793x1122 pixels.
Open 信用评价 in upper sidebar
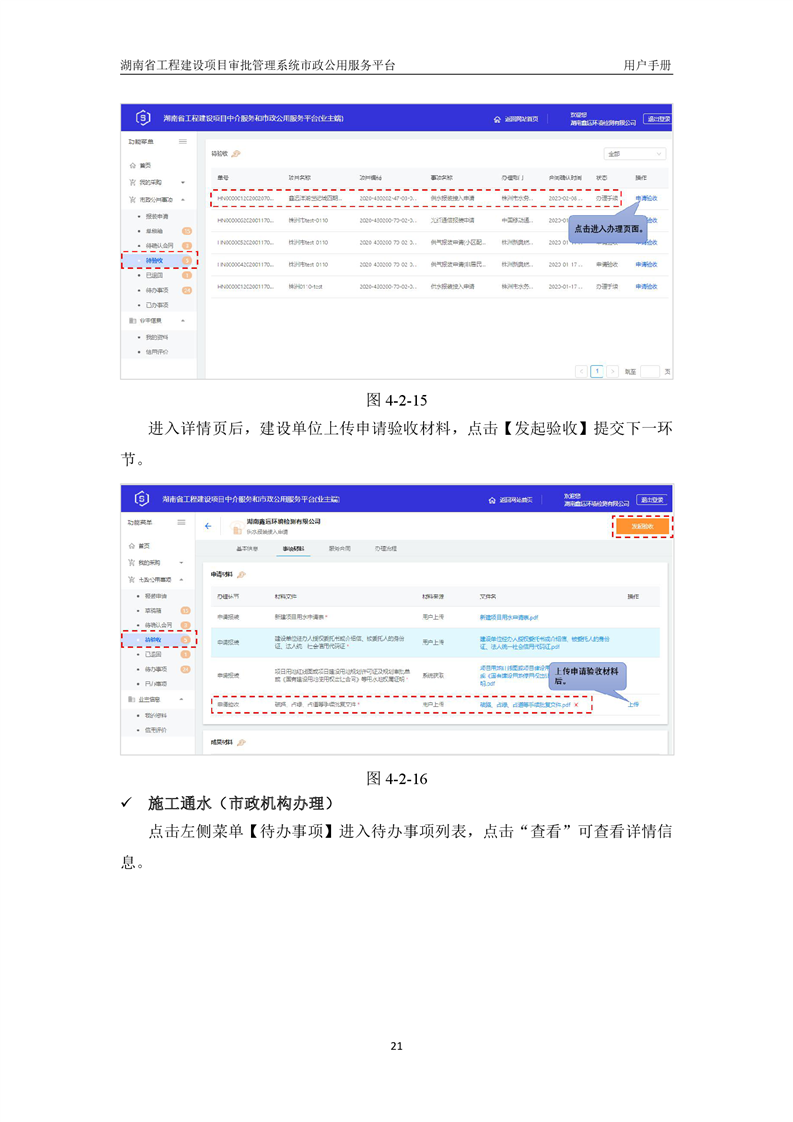pos(157,352)
